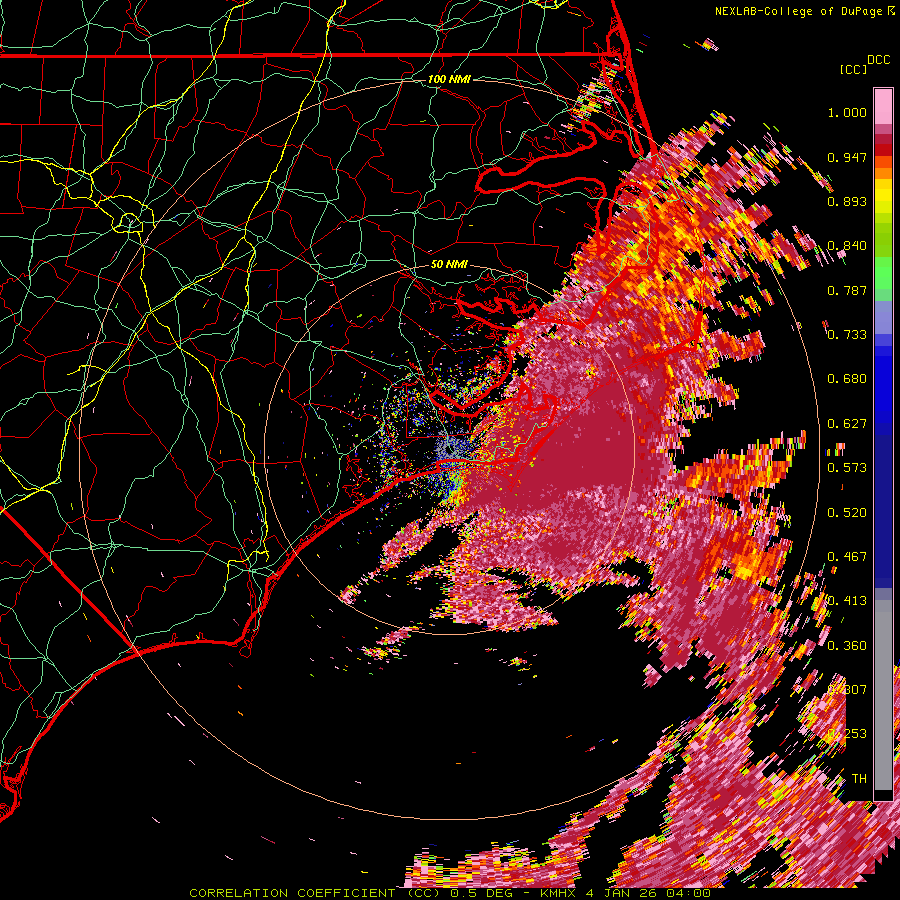Click the Correlation Coefficient caption at the bottom
The height and width of the screenshot is (900, 900).
coord(450,893)
